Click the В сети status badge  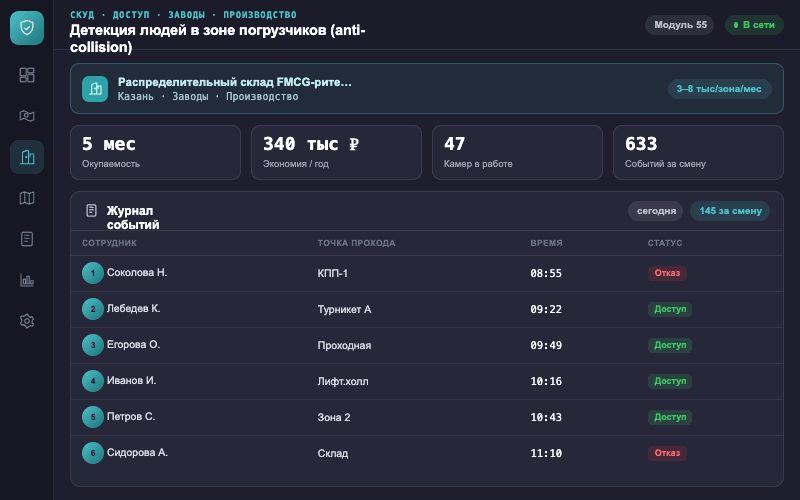click(x=754, y=24)
